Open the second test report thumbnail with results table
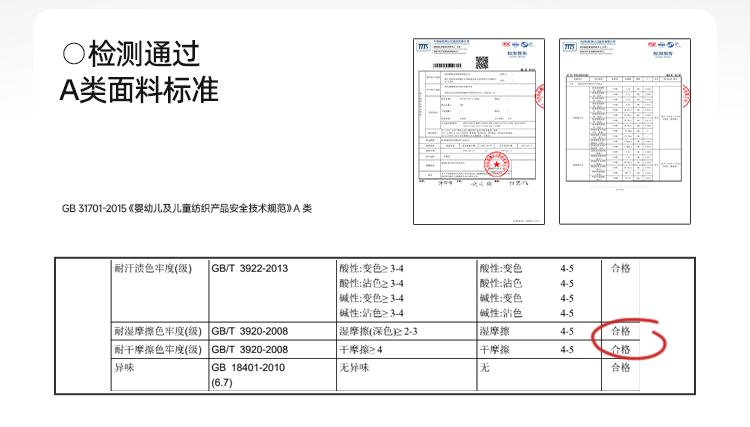 point(625,131)
